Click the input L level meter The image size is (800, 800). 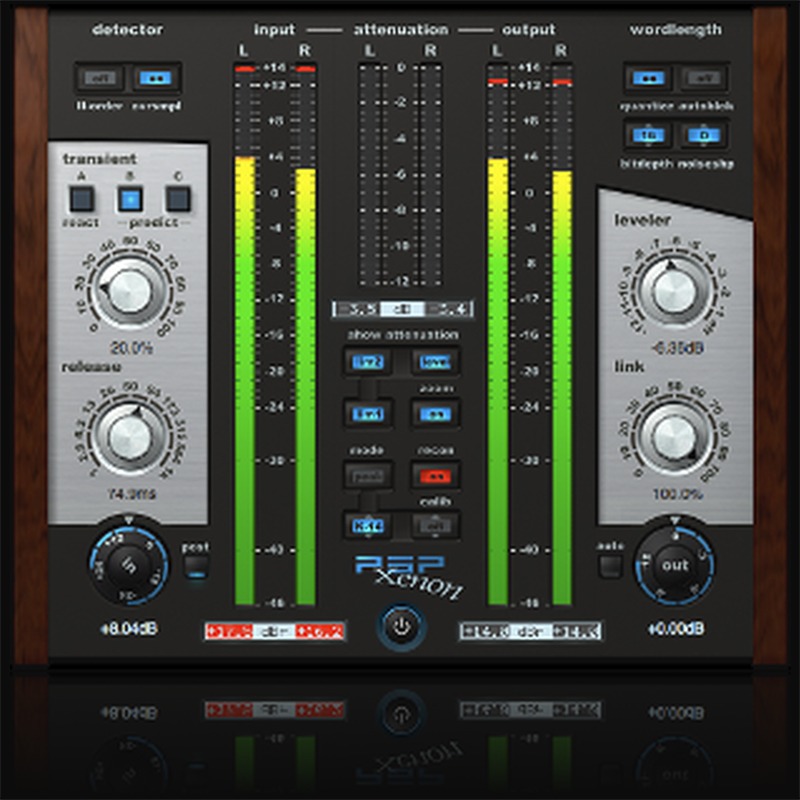coord(244,334)
